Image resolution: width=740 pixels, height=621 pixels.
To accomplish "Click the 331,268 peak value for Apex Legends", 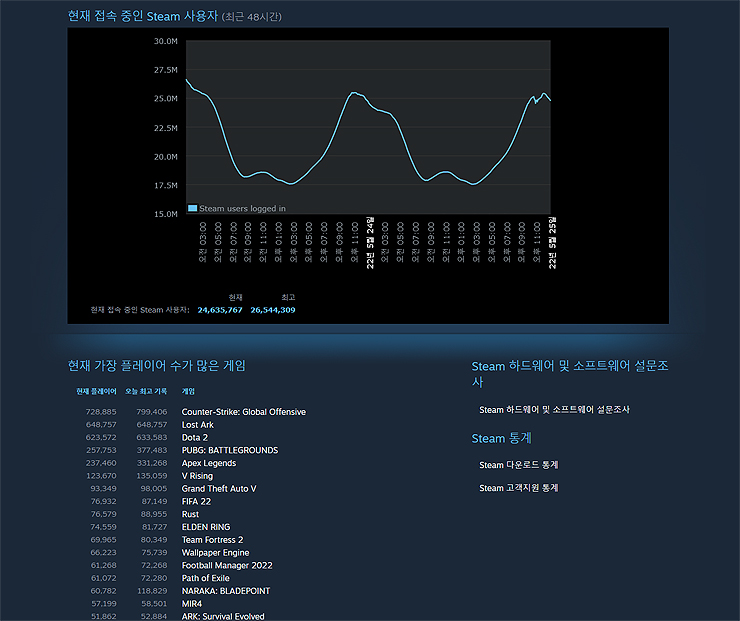I will click(151, 463).
